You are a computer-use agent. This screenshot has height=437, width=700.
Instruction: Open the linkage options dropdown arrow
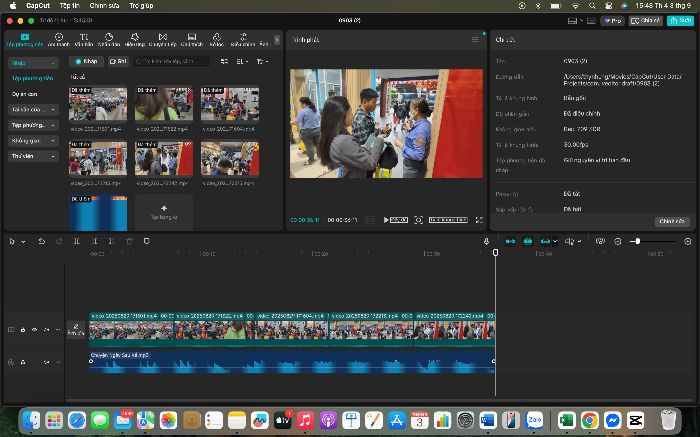555,241
